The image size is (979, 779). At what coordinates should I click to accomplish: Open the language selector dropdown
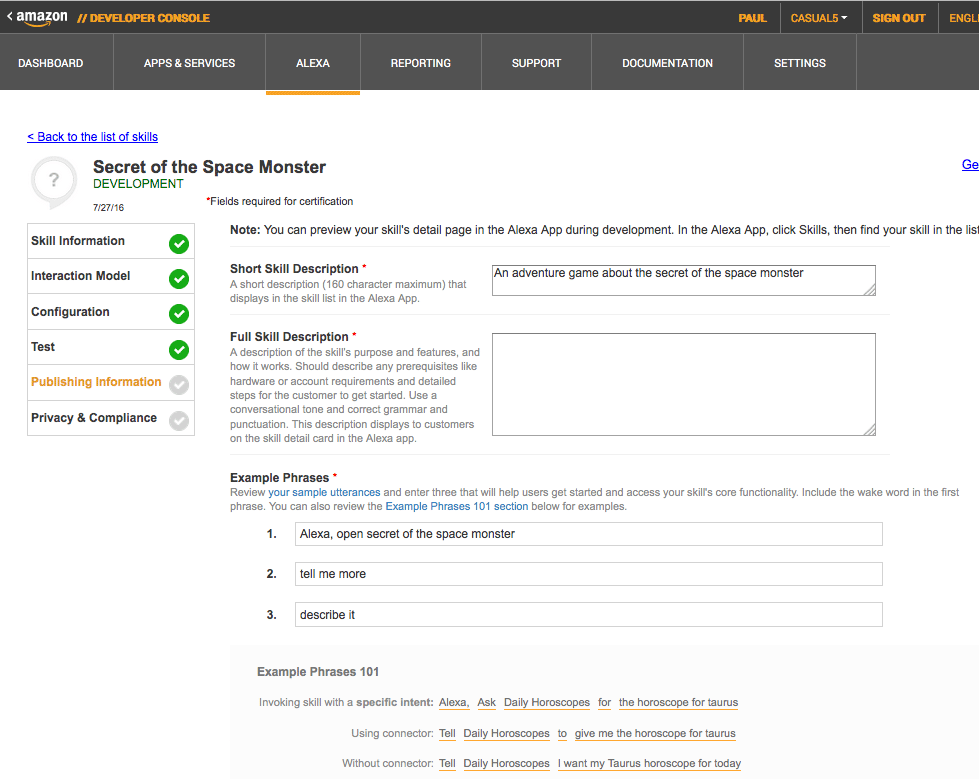pos(963,18)
